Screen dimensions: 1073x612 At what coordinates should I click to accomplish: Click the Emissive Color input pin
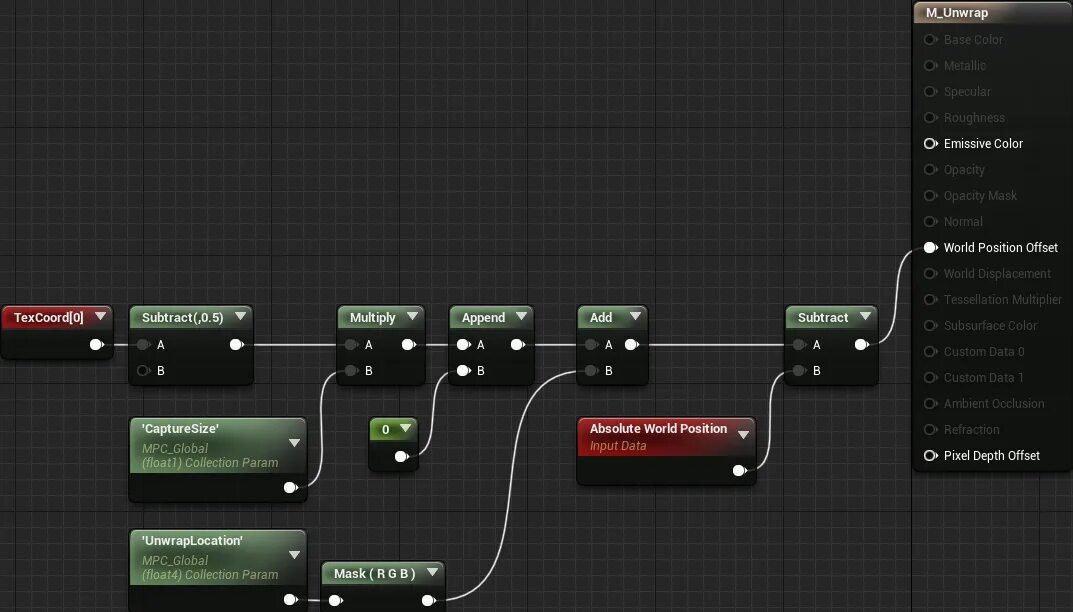pos(931,144)
